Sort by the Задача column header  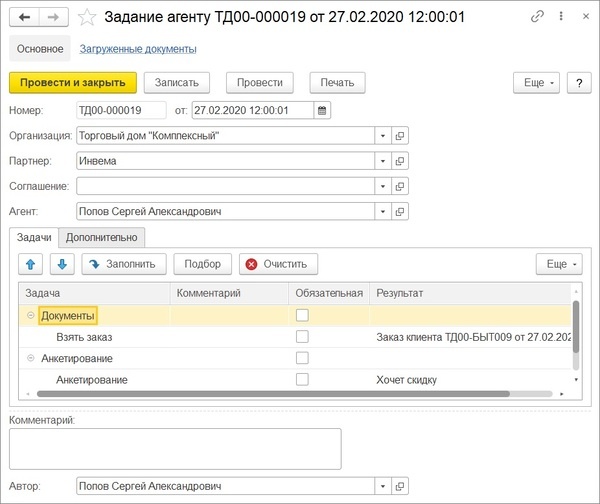[x=94, y=294]
